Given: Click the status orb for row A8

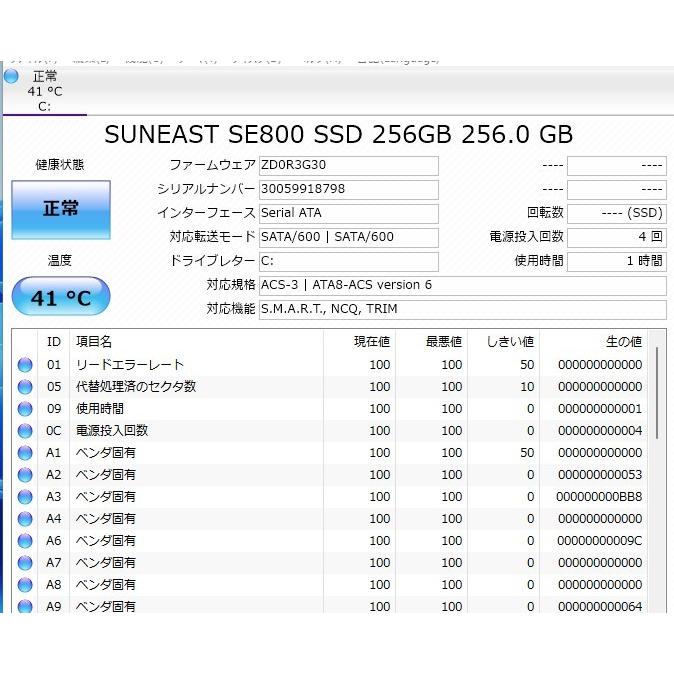Looking at the screenshot, I should 25,585.
